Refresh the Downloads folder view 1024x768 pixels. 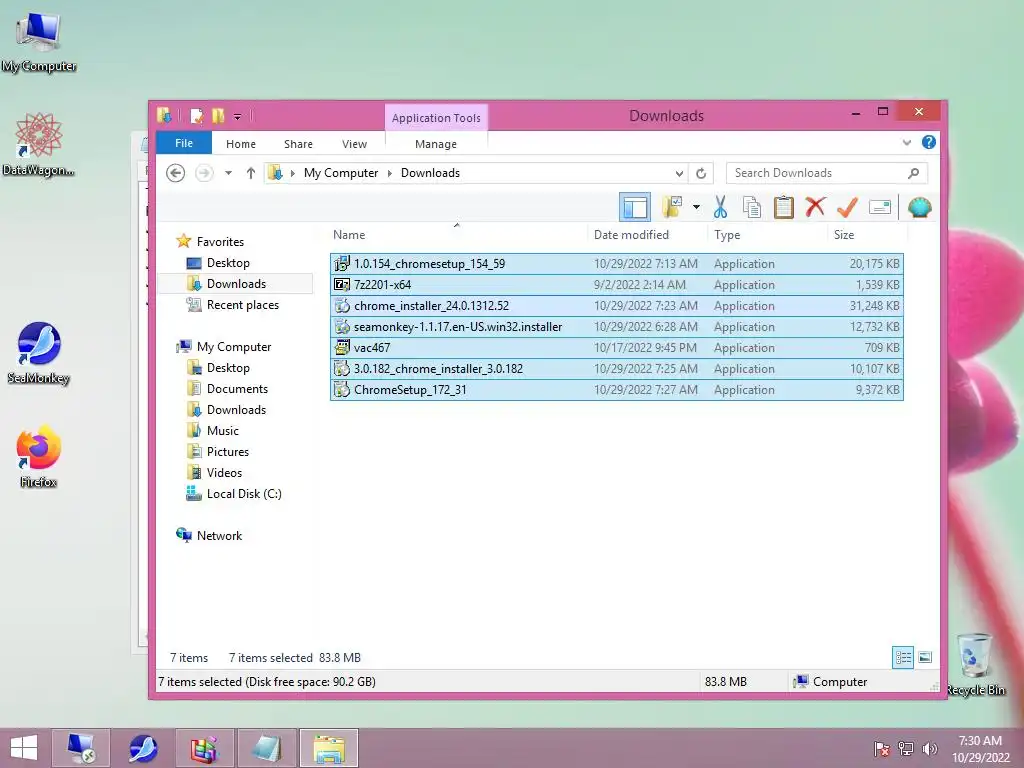(x=701, y=173)
